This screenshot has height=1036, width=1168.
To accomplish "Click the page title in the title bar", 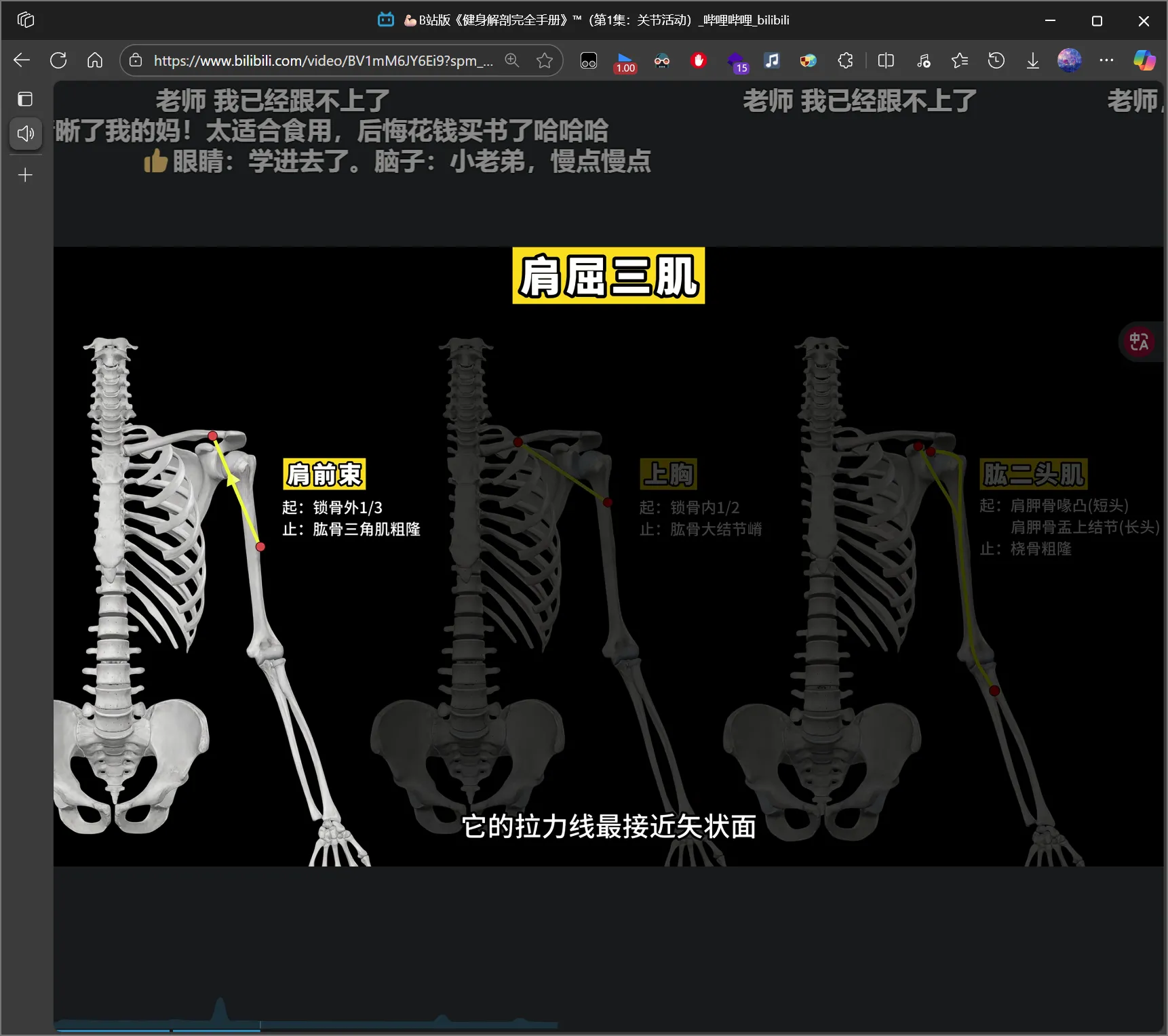I will pyautogui.click(x=597, y=20).
